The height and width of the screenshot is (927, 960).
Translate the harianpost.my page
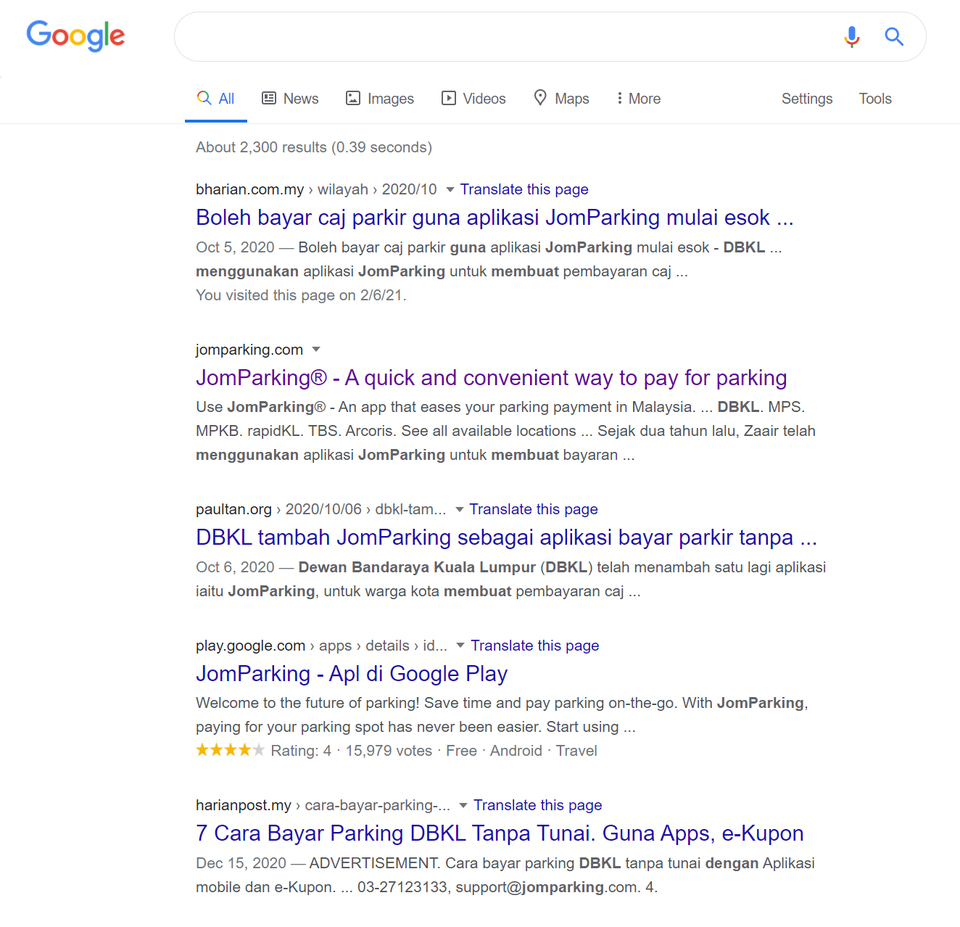[x=538, y=805]
